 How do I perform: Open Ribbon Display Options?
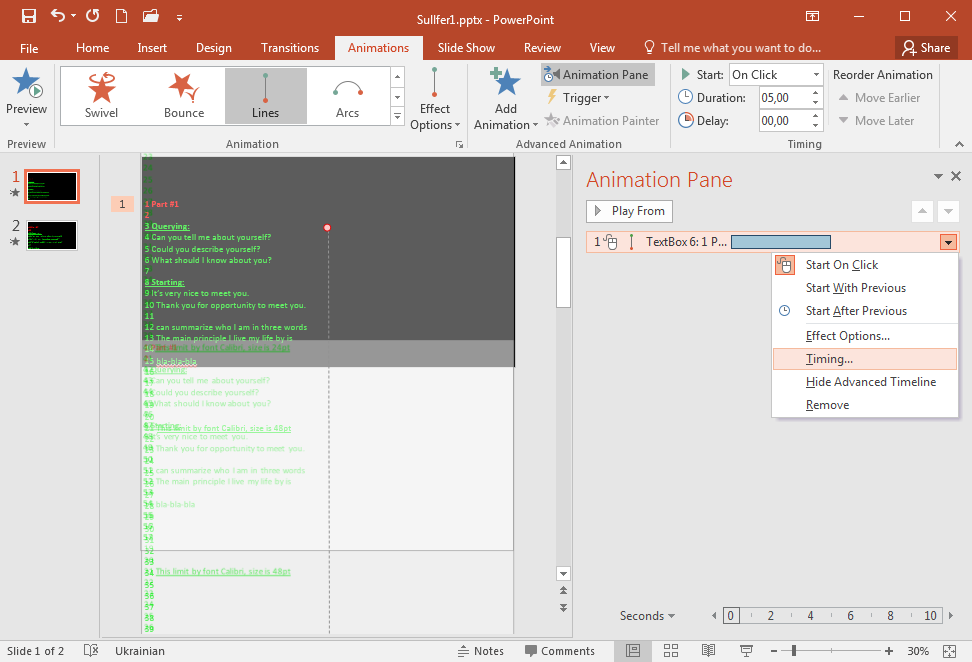pos(812,17)
